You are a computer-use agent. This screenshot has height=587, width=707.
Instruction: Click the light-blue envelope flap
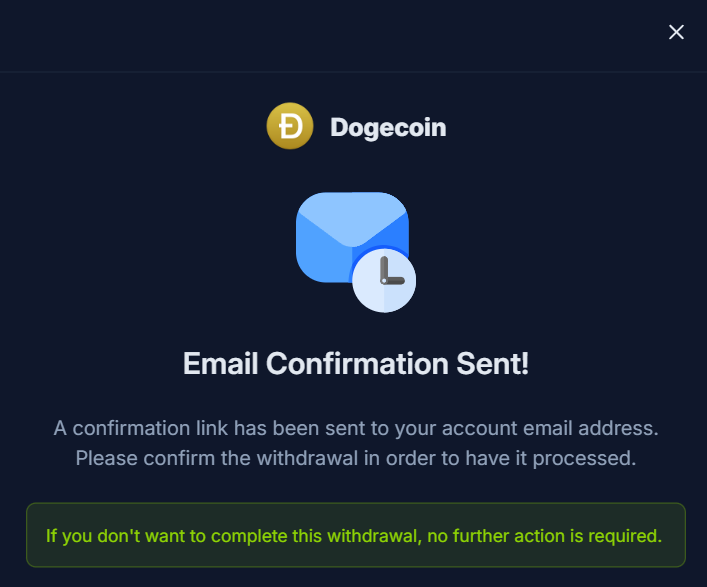coord(352,220)
